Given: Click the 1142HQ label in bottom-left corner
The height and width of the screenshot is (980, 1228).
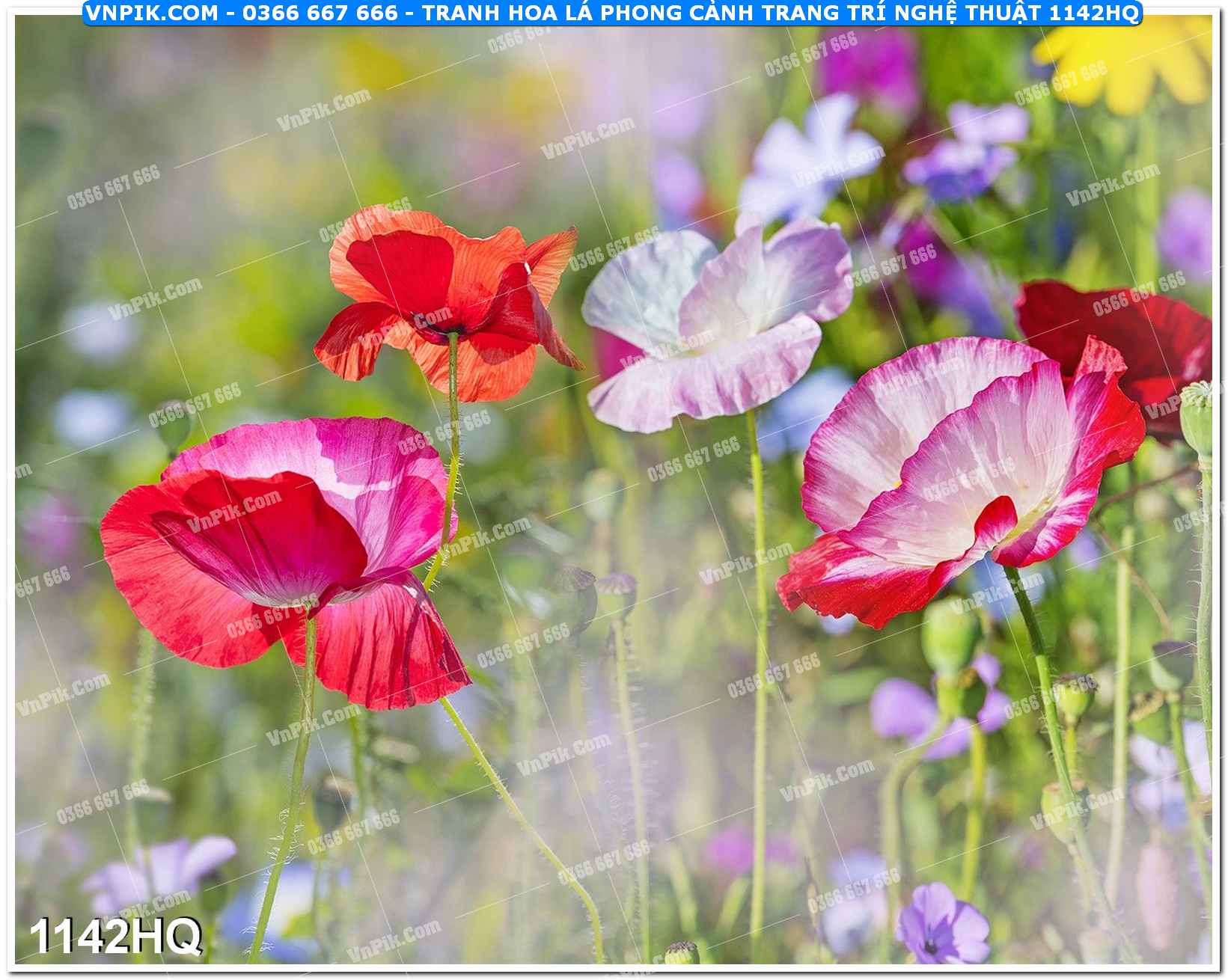Looking at the screenshot, I should (115, 936).
